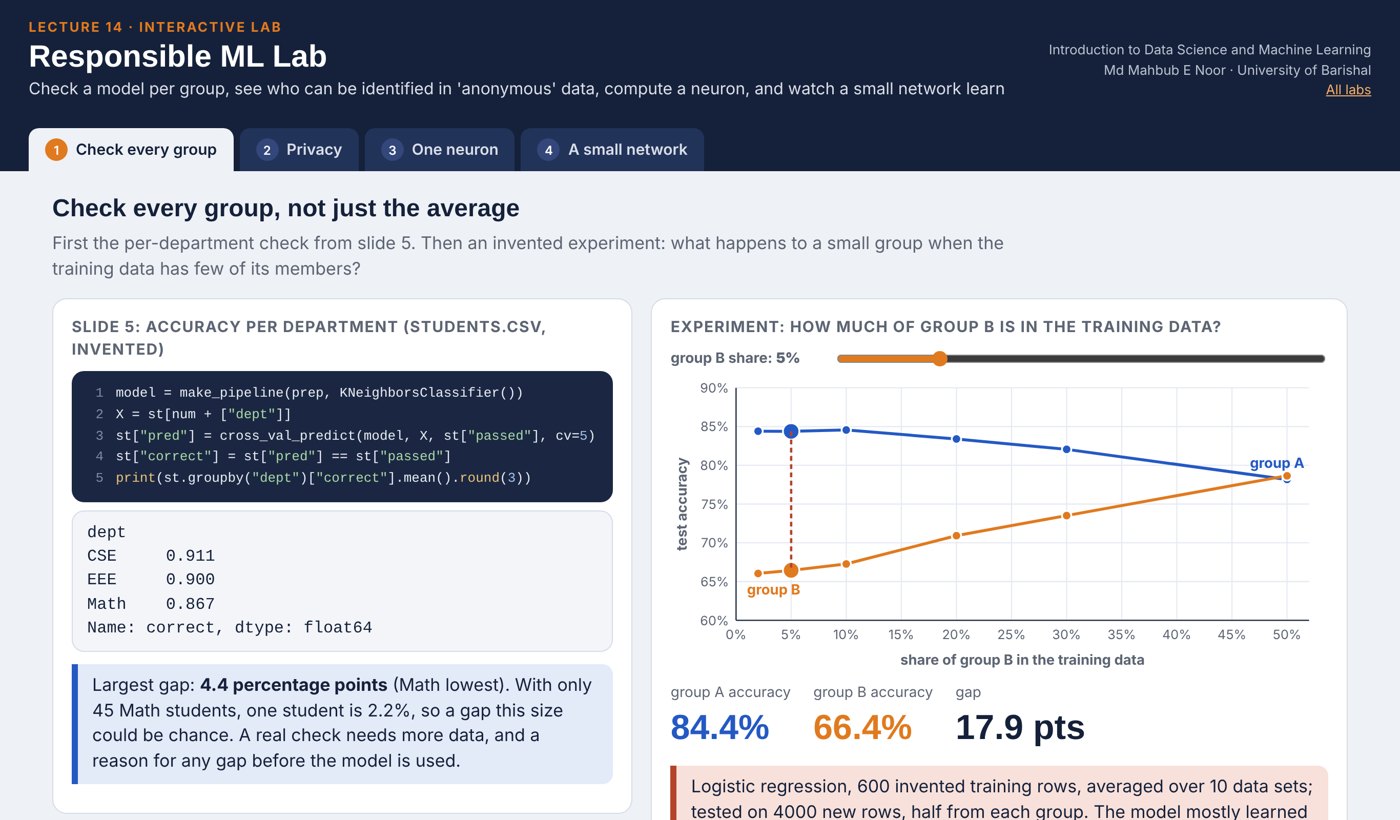Click the Math 0.867 output row

click(151, 604)
